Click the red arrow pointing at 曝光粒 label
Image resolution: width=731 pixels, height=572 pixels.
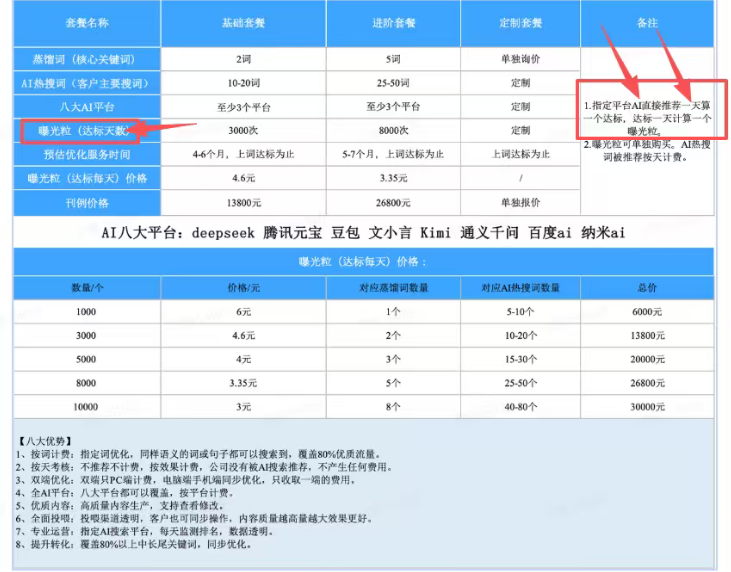point(167,129)
